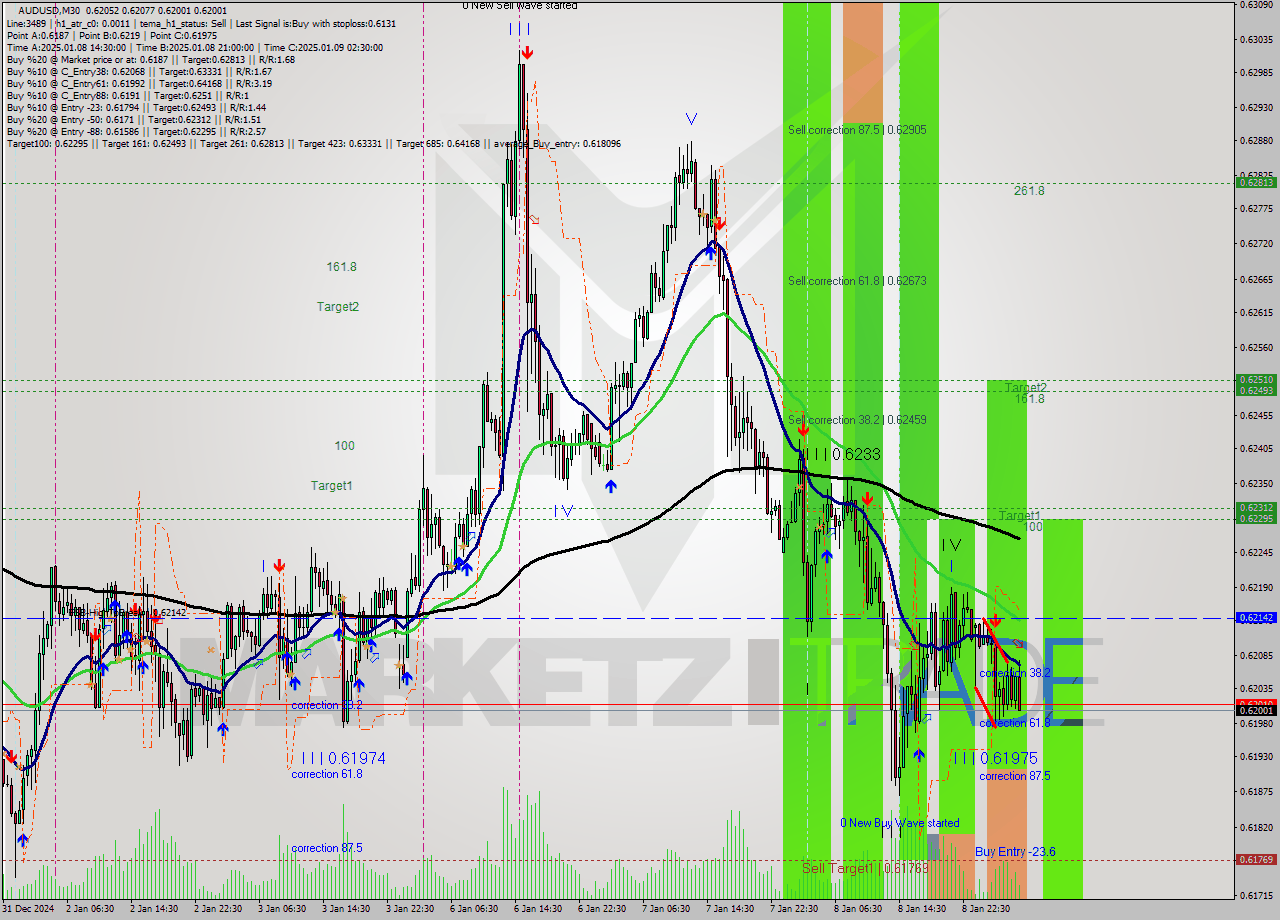Select the '0 New Sell wave started' label
The image size is (1280, 920).
tap(519, 6)
